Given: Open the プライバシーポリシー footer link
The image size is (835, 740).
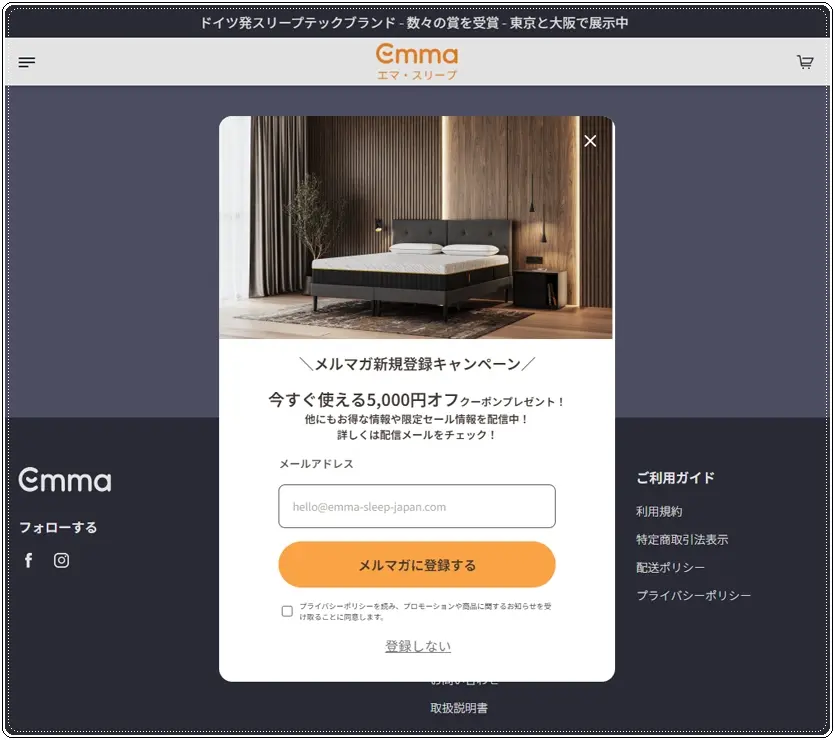Looking at the screenshot, I should [x=693, y=595].
